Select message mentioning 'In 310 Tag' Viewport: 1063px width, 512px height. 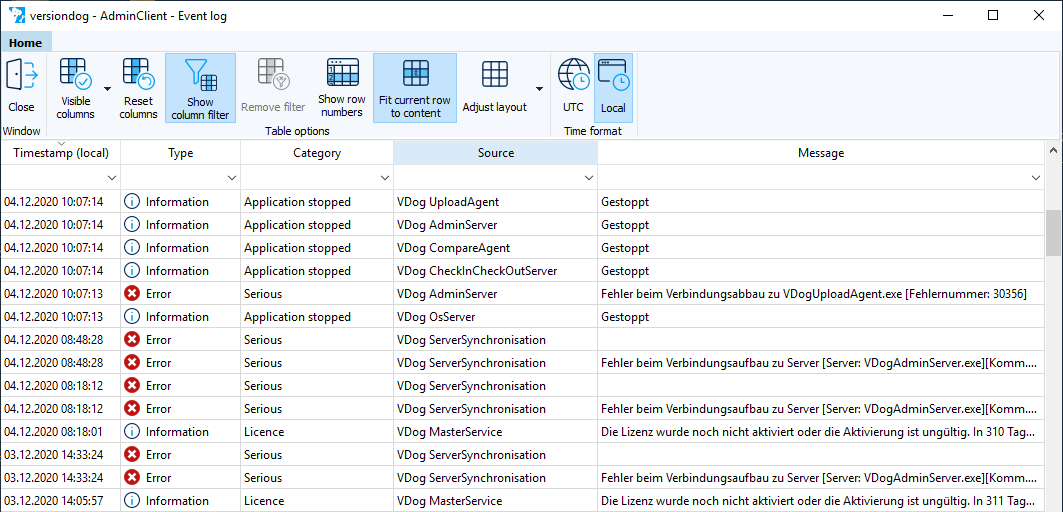[x=819, y=431]
